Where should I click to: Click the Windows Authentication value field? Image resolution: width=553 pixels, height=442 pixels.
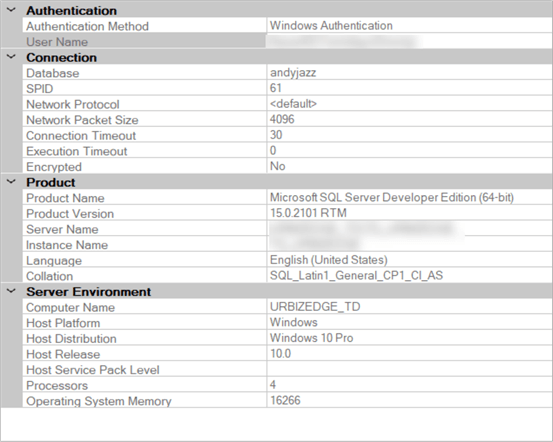[409, 26]
